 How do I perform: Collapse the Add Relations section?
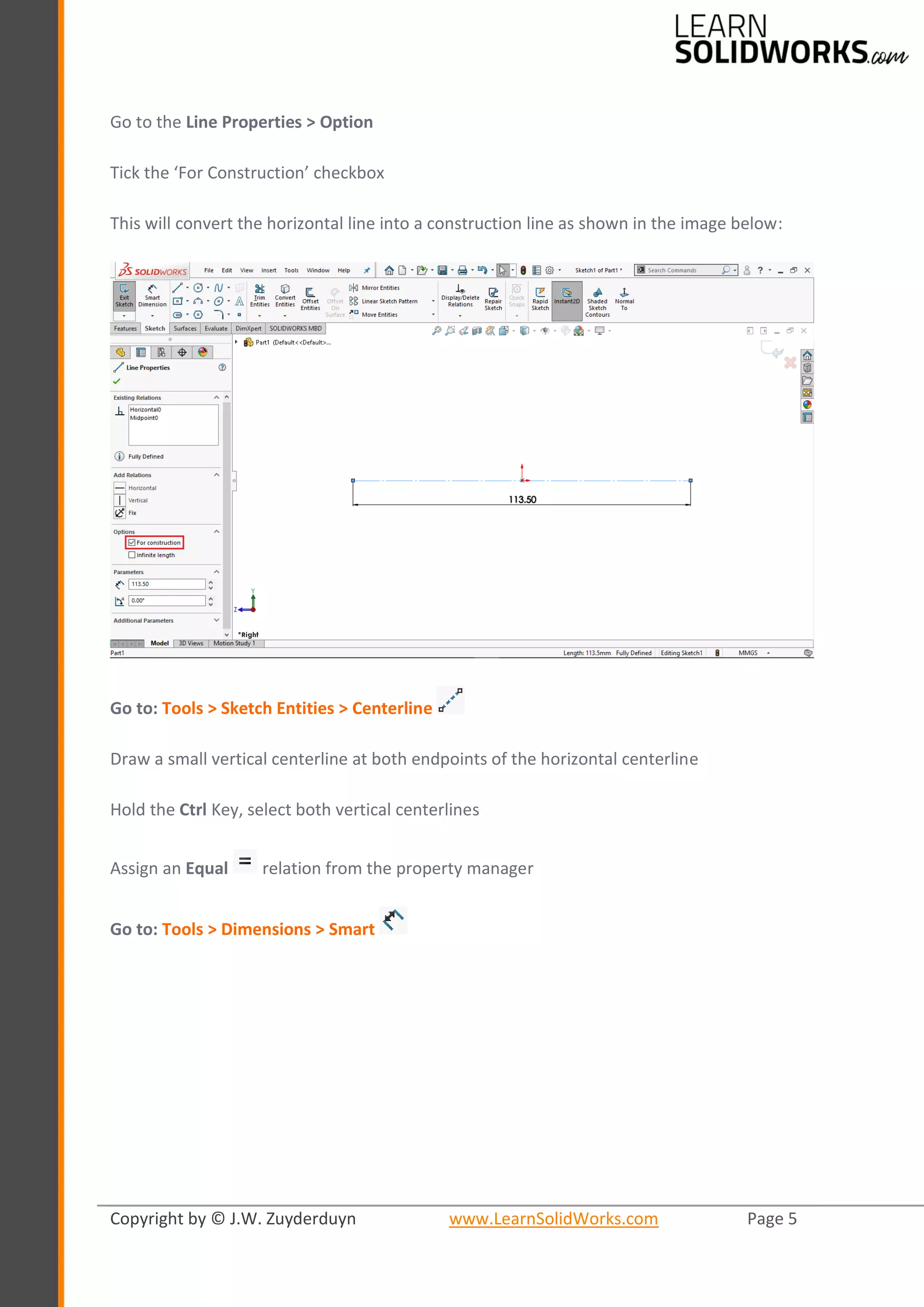(x=216, y=475)
